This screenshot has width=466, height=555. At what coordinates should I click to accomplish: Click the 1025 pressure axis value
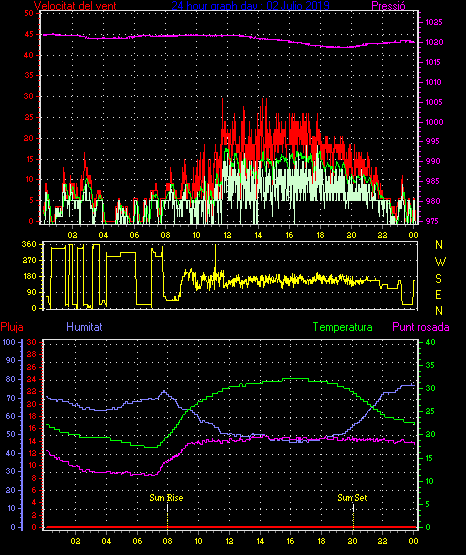[x=433, y=22]
